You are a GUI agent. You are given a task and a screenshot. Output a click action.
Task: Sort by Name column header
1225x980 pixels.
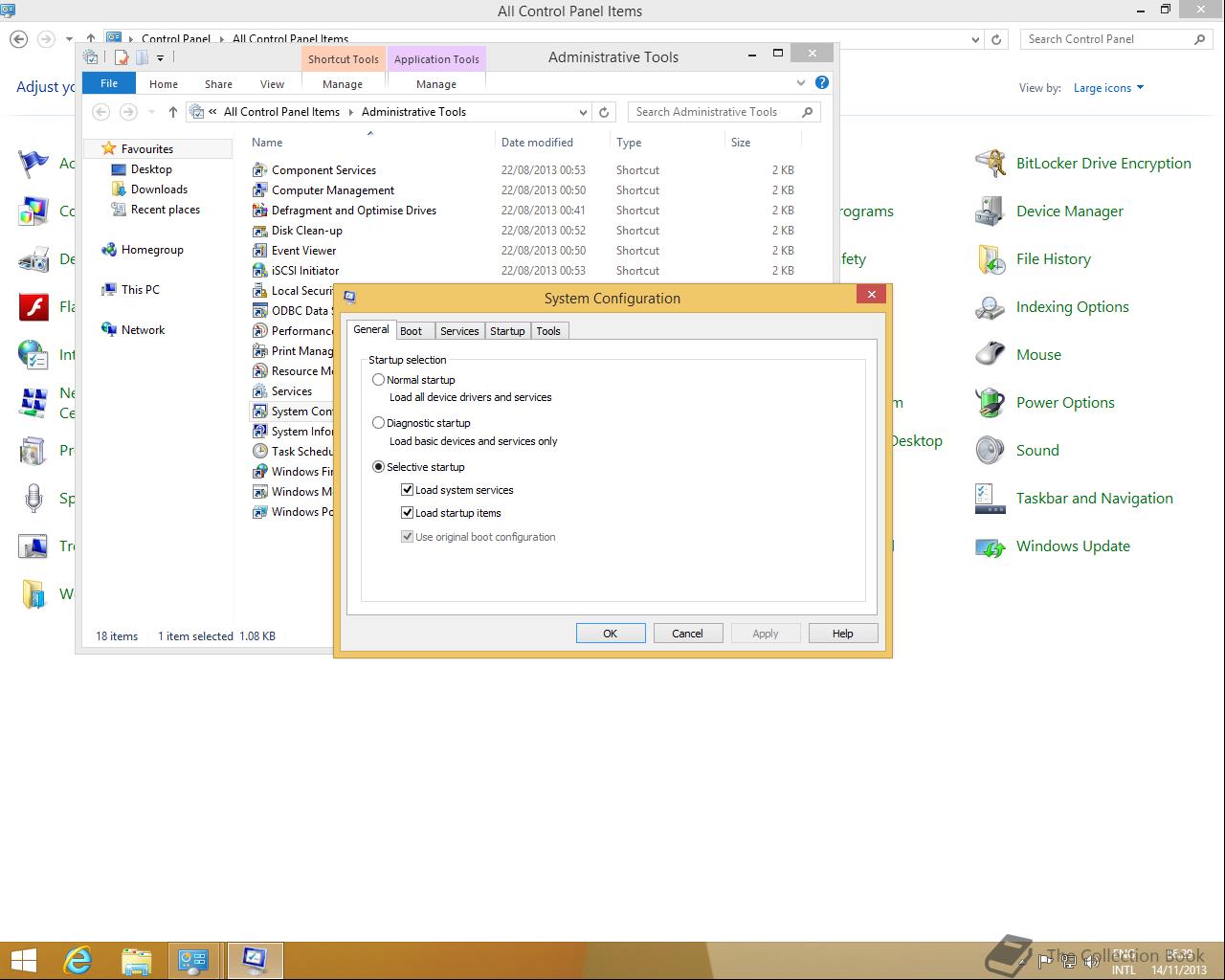[370, 143]
